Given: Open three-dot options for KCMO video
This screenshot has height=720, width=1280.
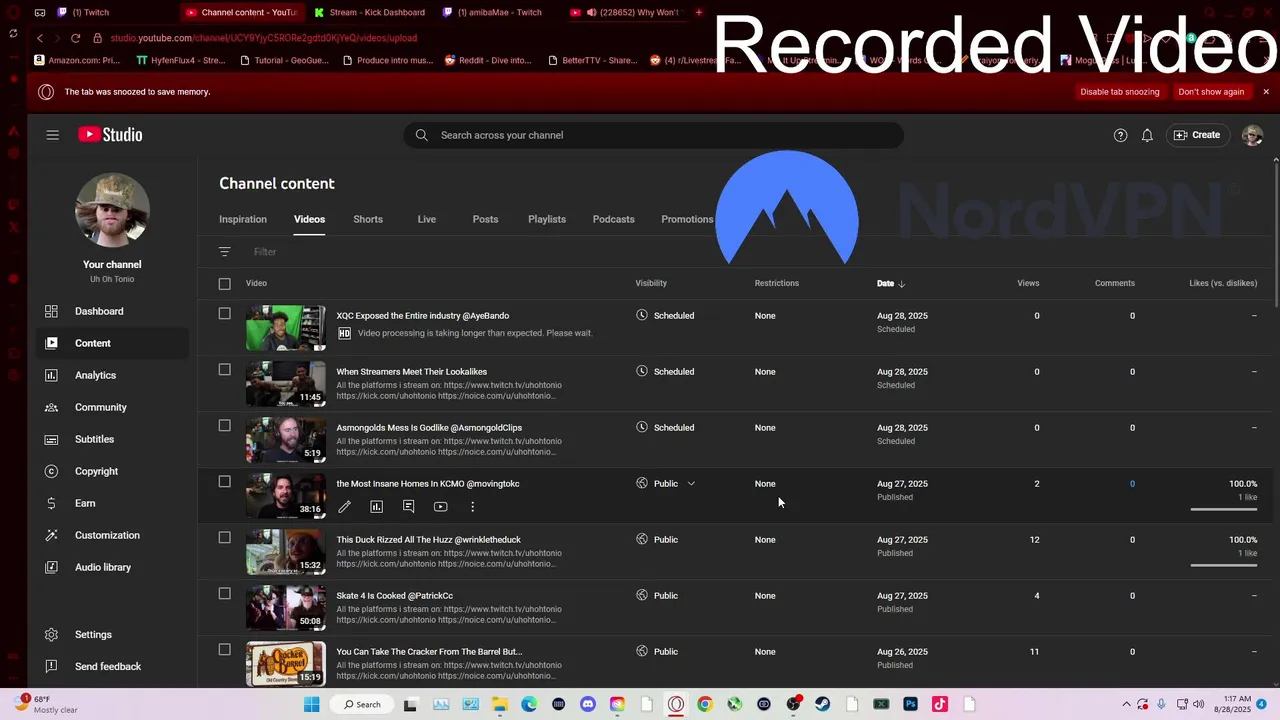Looking at the screenshot, I should point(472,507).
